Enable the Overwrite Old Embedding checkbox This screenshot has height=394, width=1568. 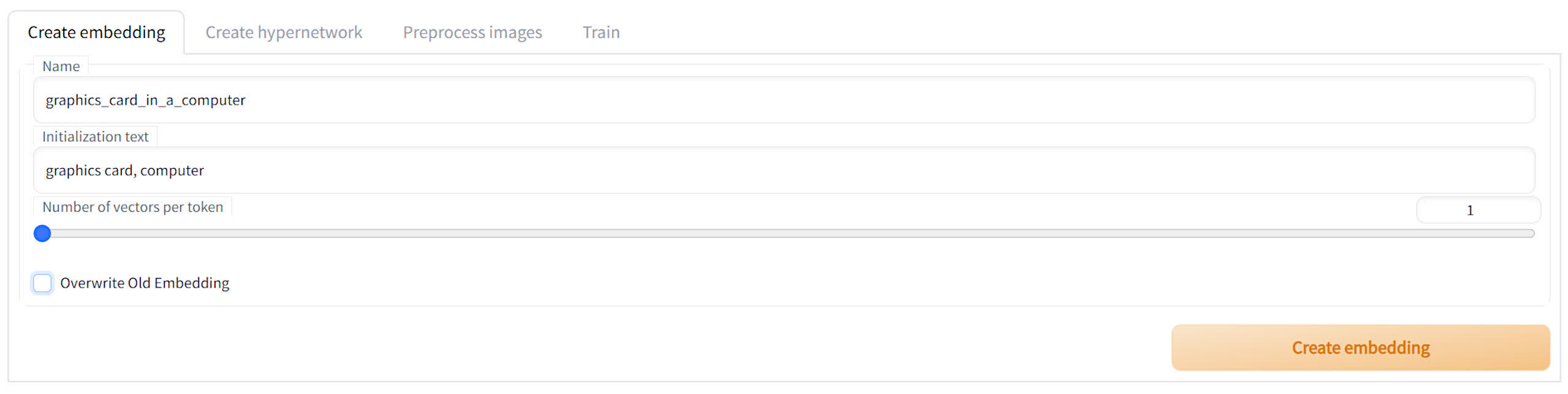[42, 283]
